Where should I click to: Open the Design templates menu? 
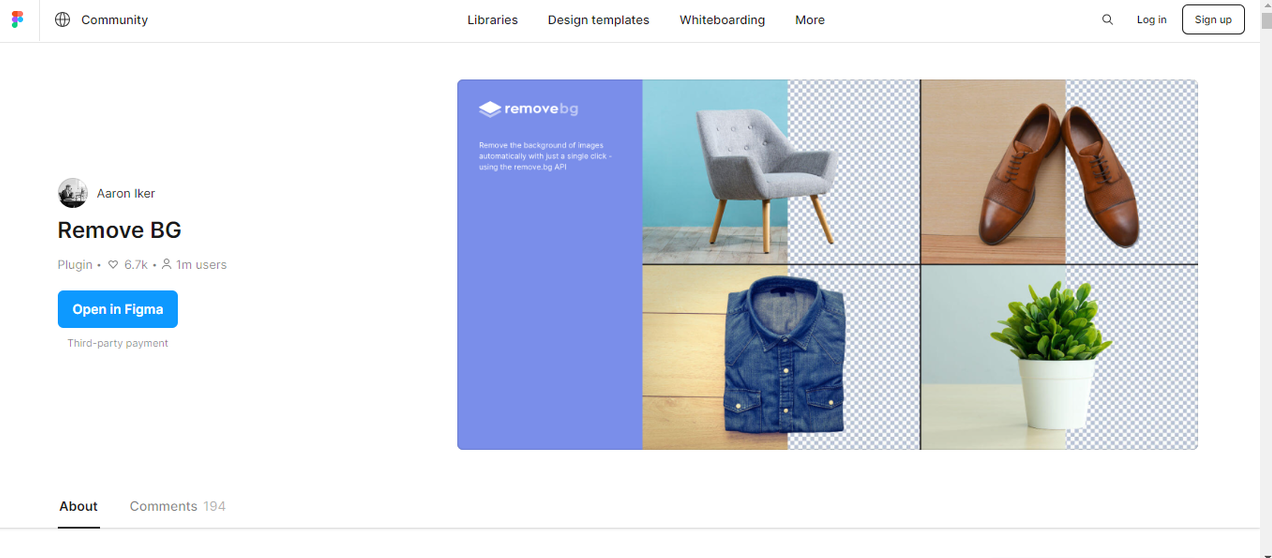pyautogui.click(x=598, y=20)
